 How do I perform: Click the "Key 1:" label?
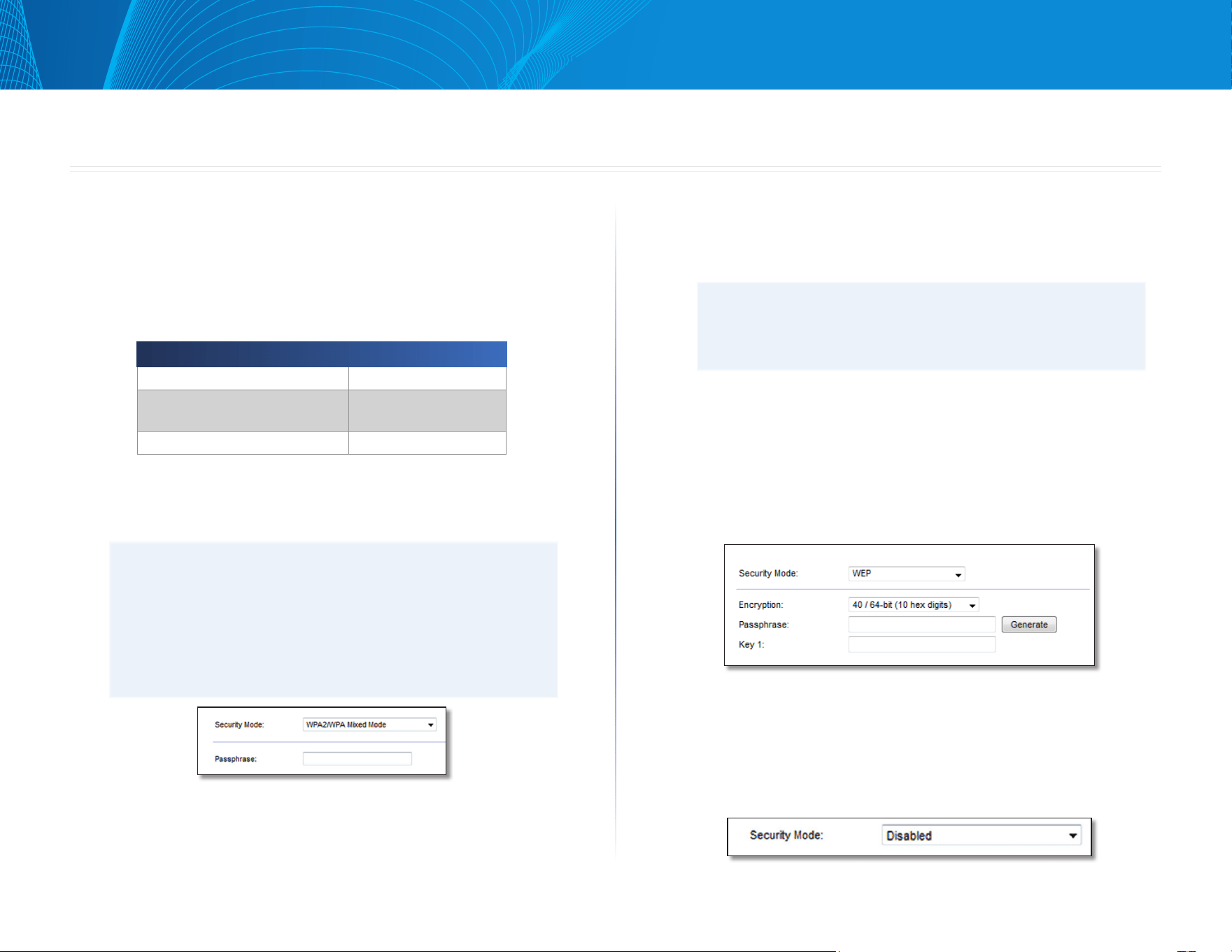[751, 644]
